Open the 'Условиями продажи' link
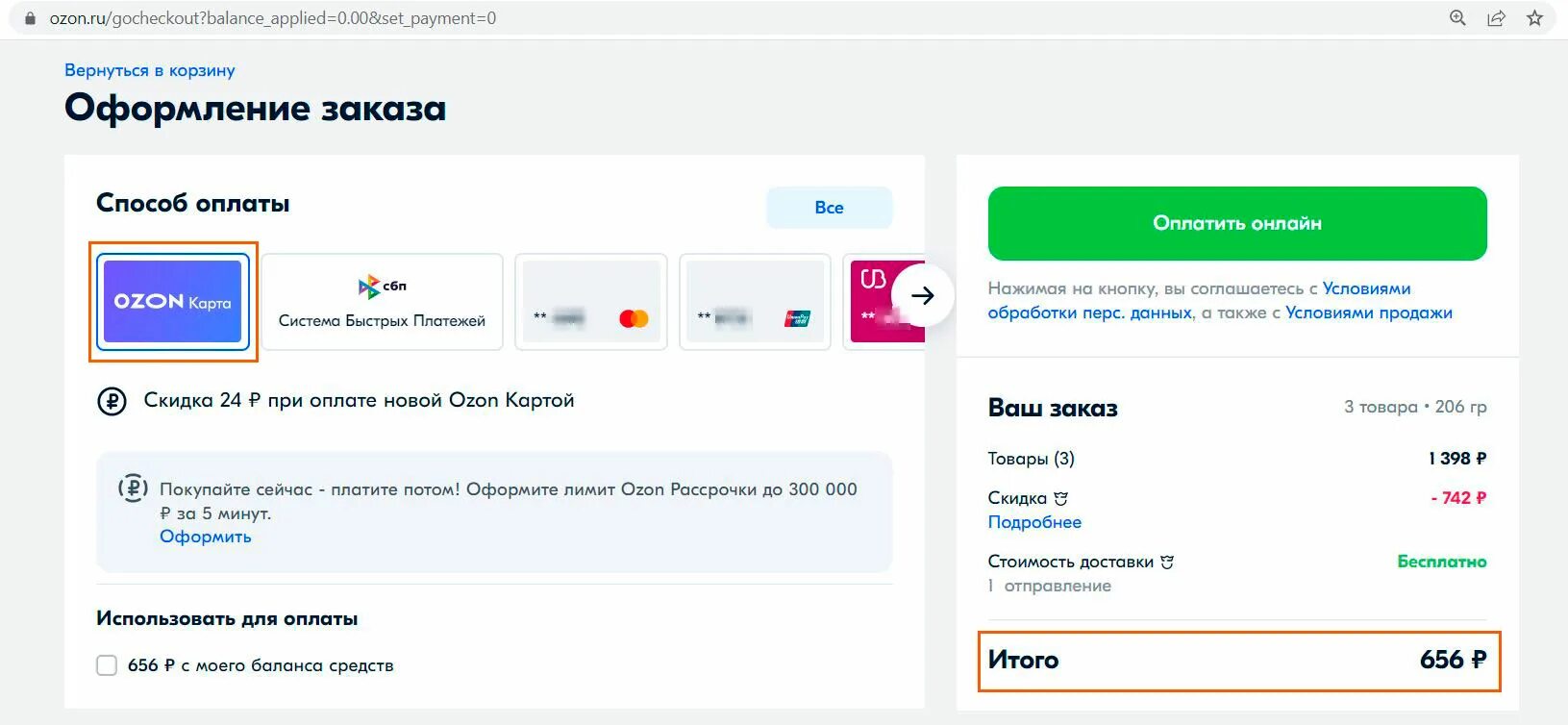 click(1369, 312)
